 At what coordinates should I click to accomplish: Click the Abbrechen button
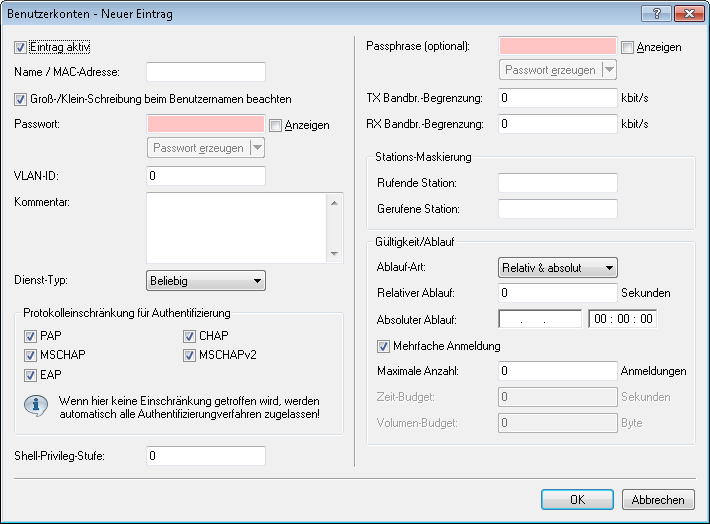658,499
